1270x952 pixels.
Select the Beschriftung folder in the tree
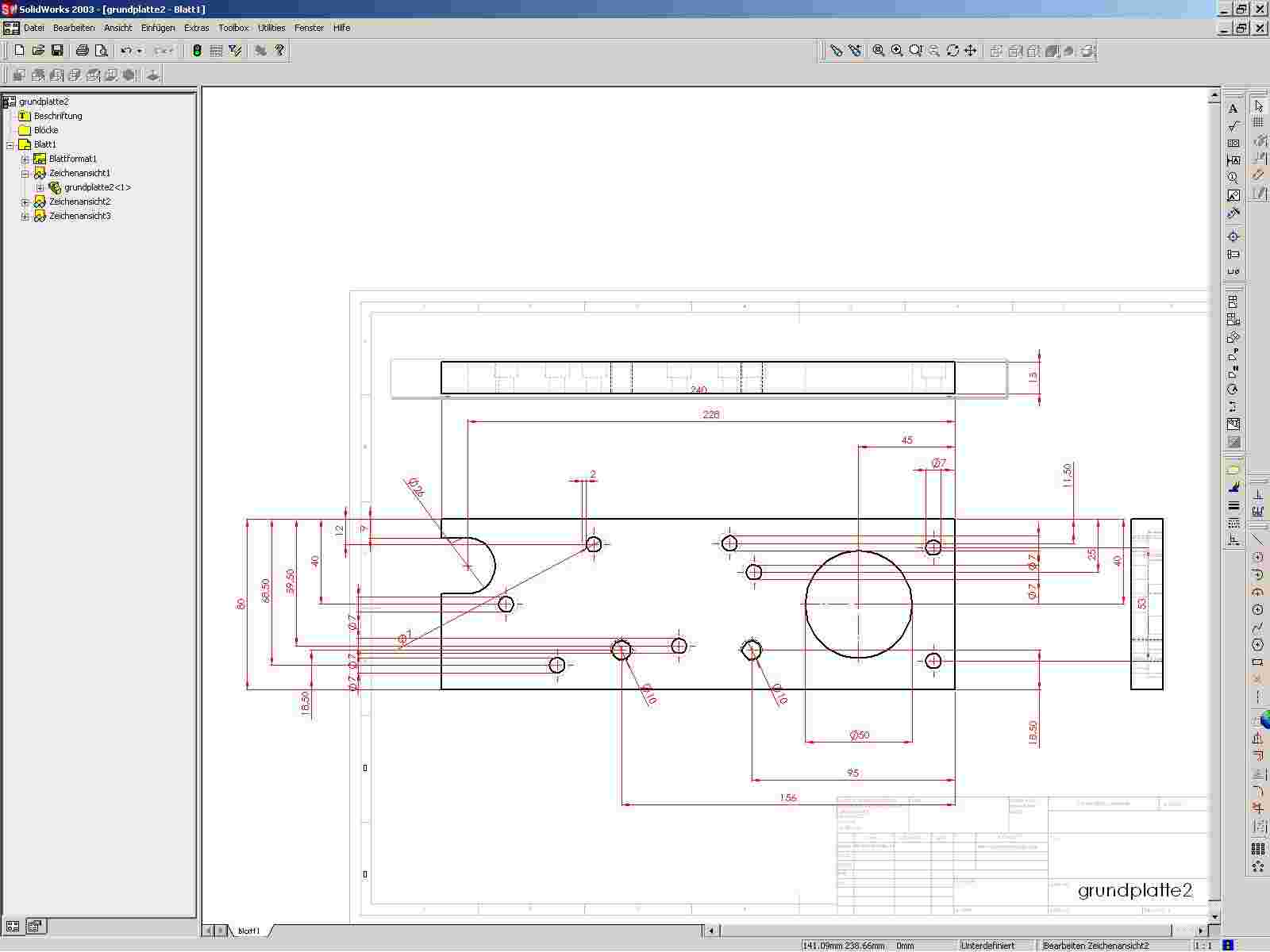57,116
